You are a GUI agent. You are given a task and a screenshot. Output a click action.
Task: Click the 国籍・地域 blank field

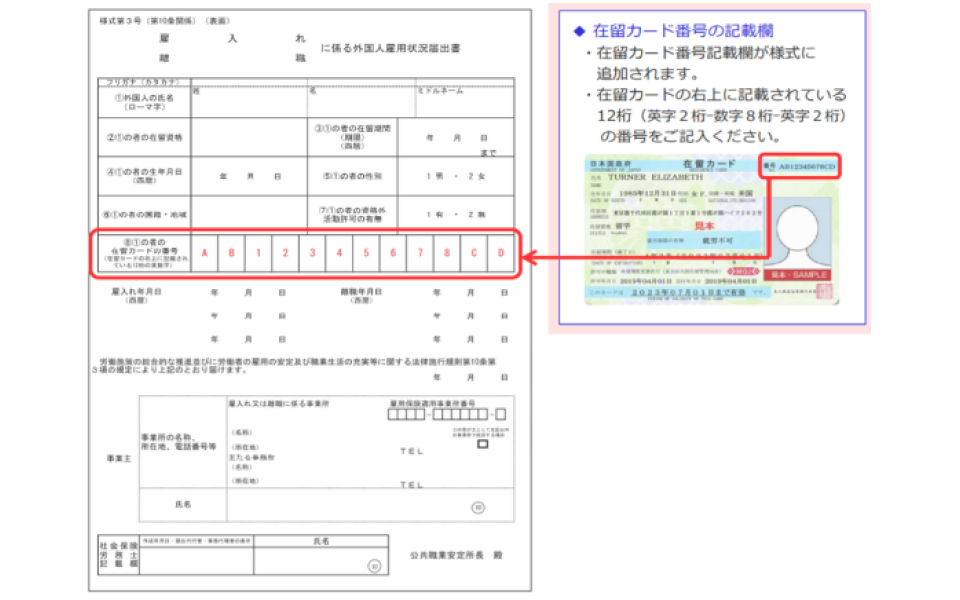tap(248, 214)
